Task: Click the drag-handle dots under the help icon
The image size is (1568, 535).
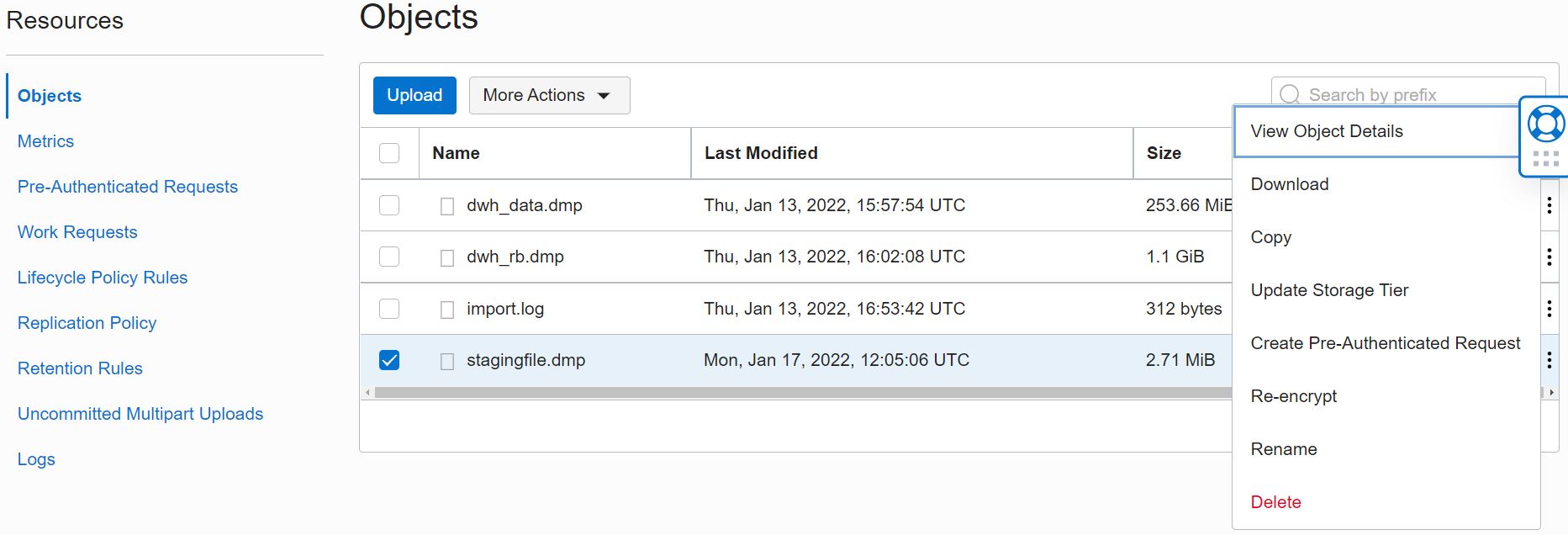Action: point(1545,158)
